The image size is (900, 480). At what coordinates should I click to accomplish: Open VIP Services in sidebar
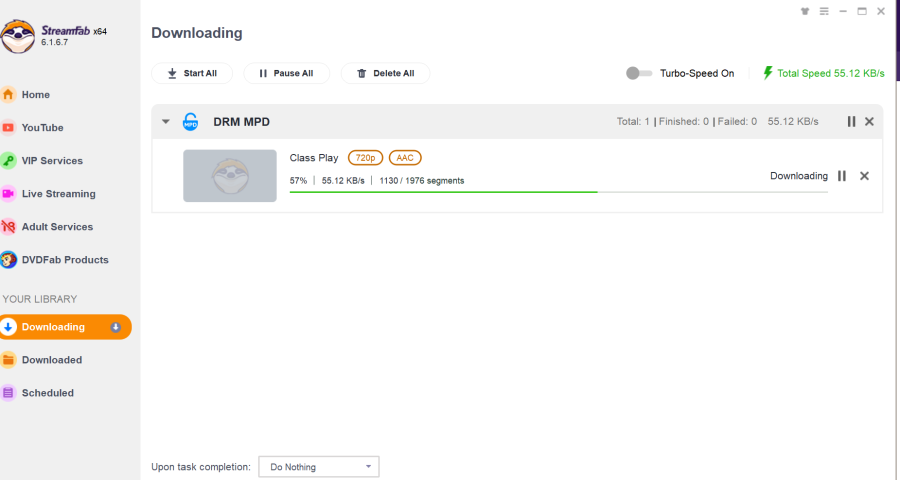52,161
